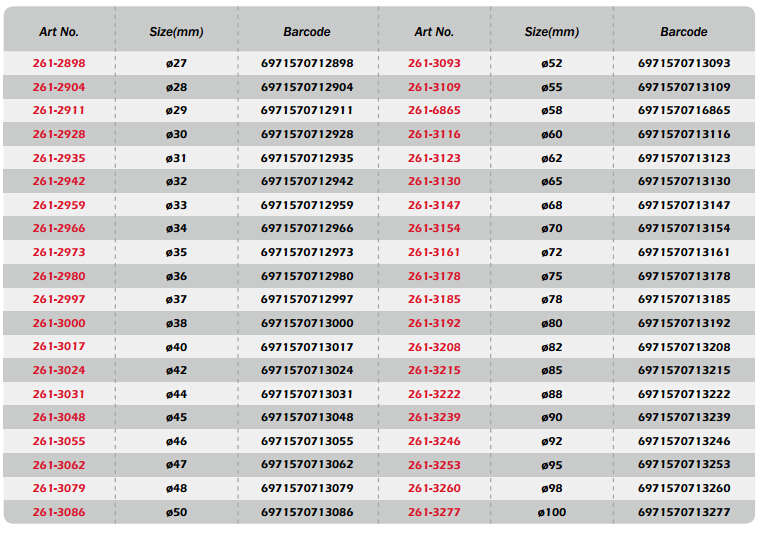Select size ø100 cell
762x533 pixels.
(x=552, y=512)
